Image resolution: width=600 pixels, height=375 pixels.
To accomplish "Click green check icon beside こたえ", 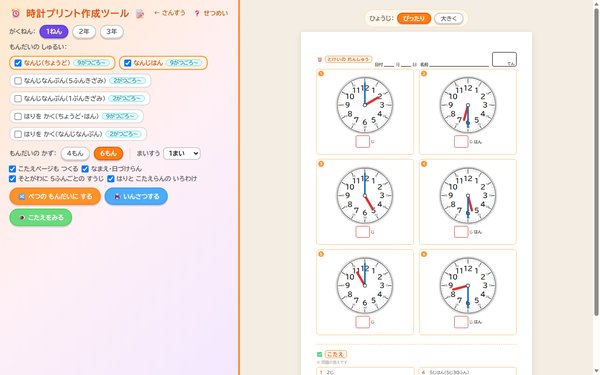I will 320,354.
